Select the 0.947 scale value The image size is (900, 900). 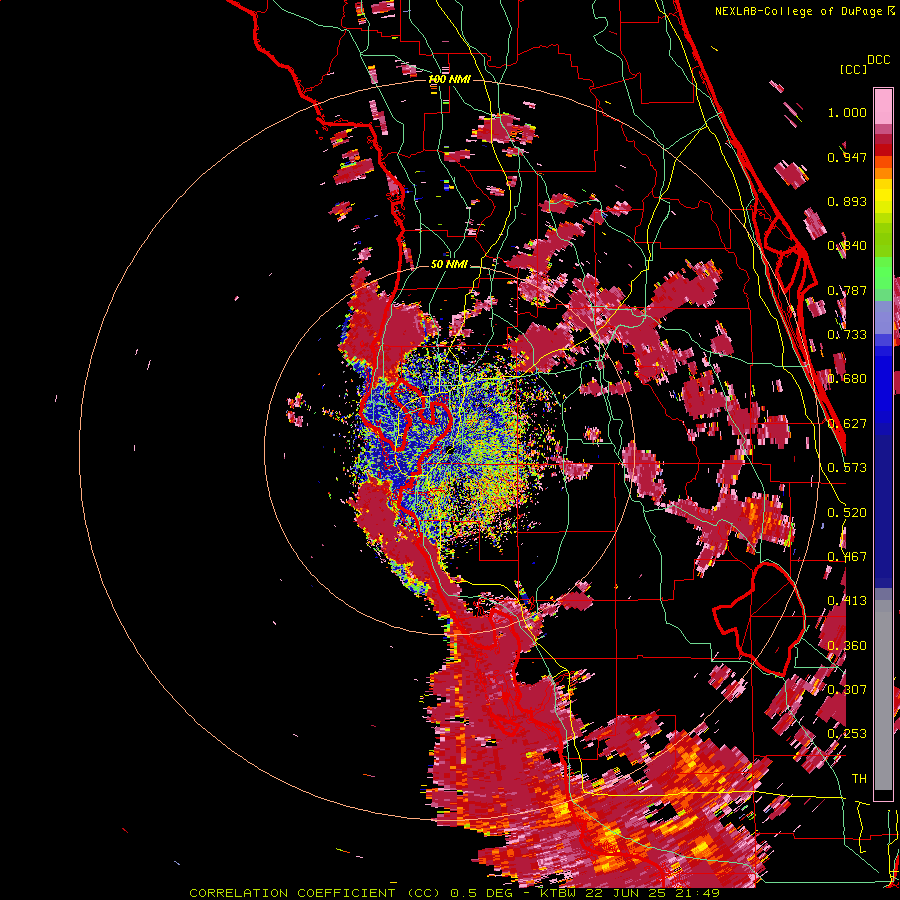click(847, 157)
